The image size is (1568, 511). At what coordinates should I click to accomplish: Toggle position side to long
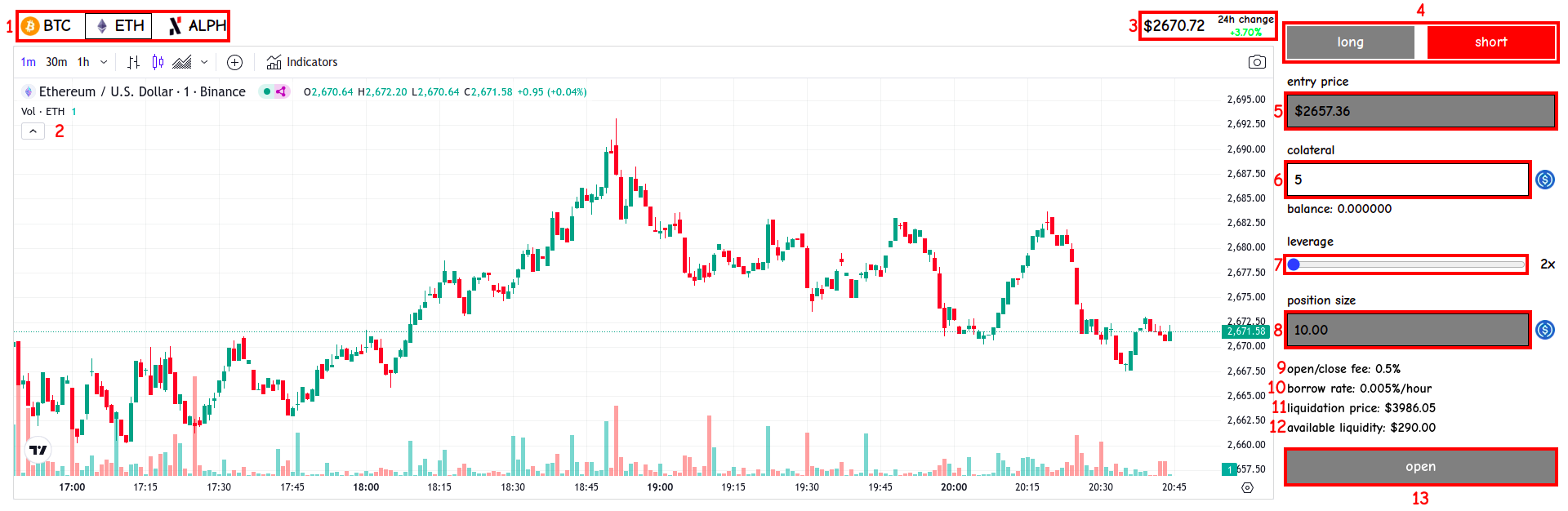[1350, 42]
